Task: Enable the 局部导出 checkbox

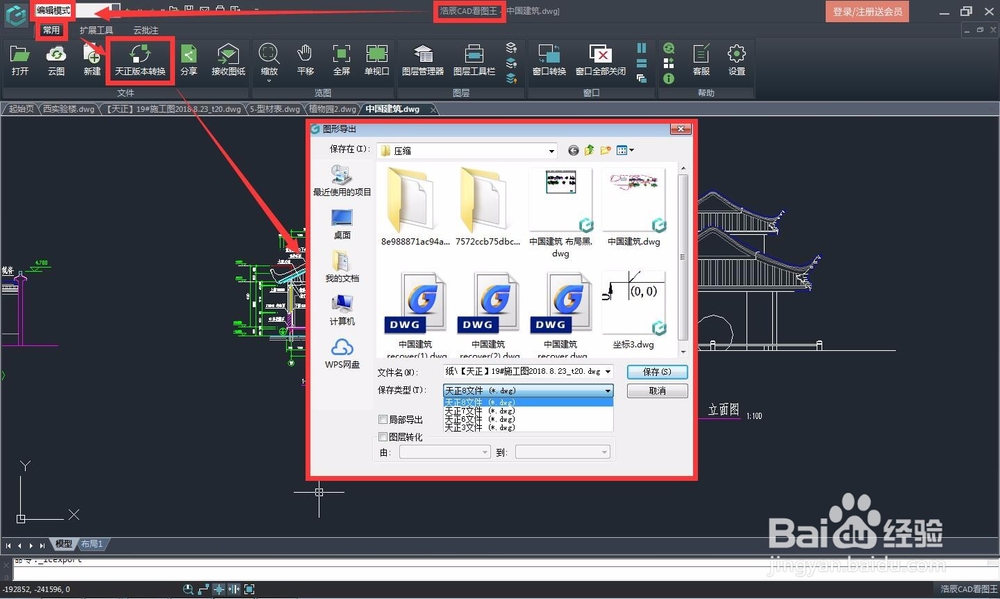Action: pyautogui.click(x=383, y=419)
